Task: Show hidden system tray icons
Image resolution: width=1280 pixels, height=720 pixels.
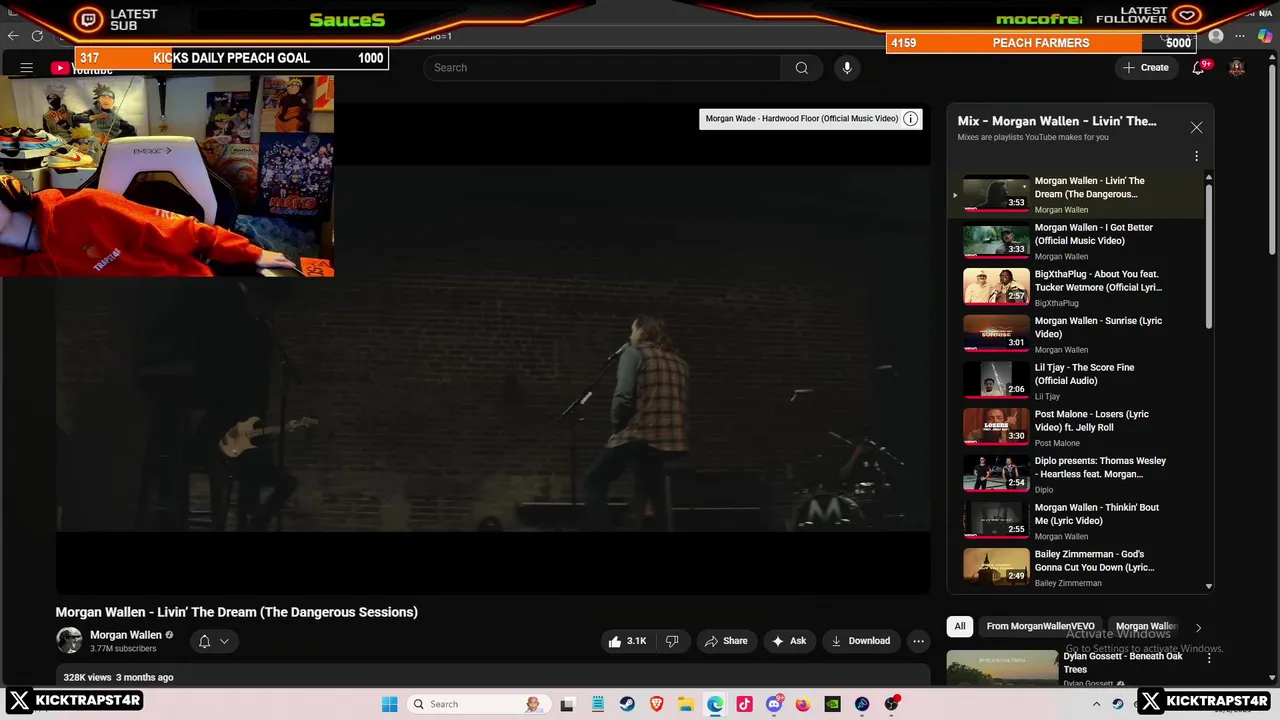Action: 1096,704
